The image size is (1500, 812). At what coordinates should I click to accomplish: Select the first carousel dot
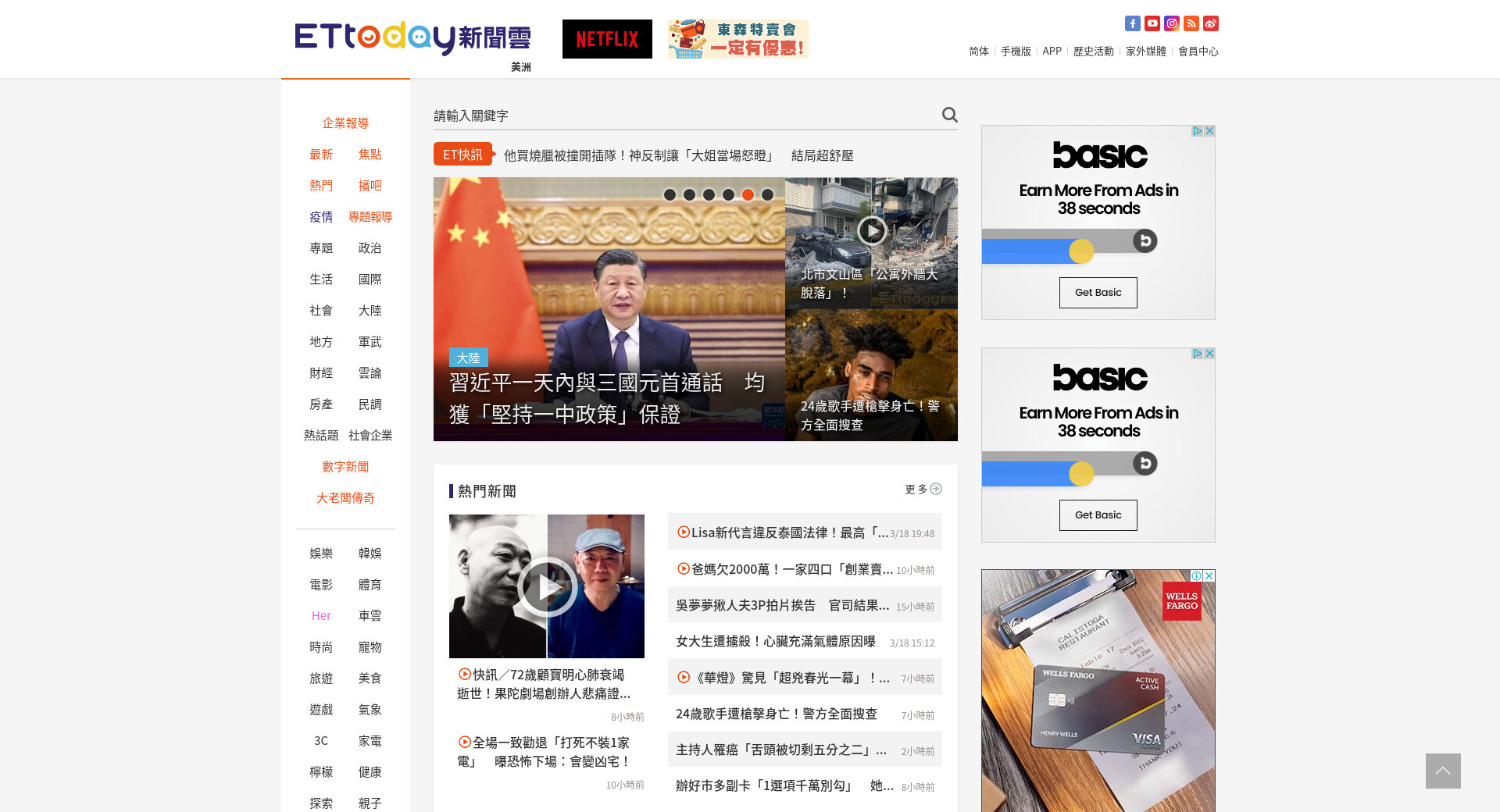tap(670, 194)
